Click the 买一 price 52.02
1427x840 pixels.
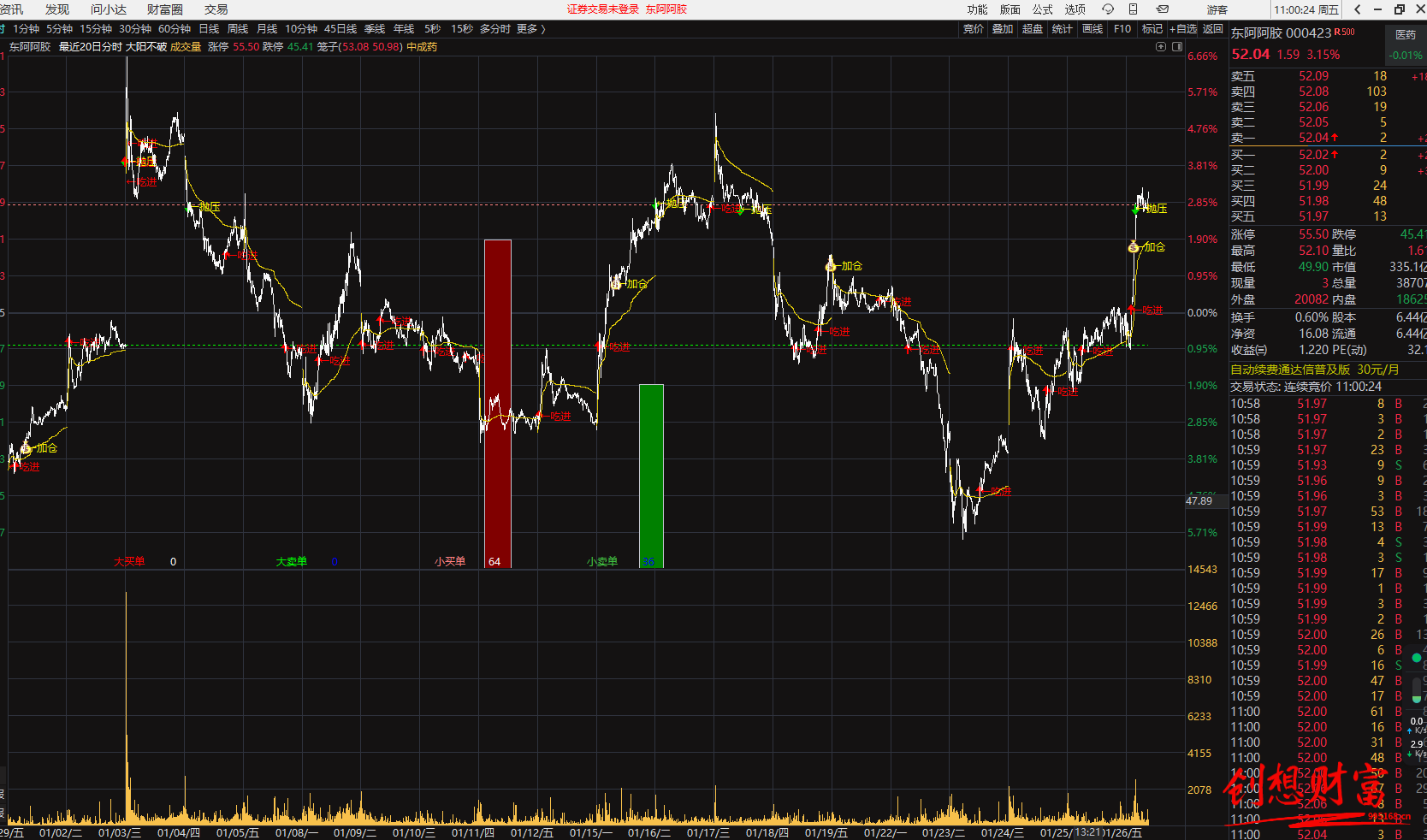pos(1314,155)
